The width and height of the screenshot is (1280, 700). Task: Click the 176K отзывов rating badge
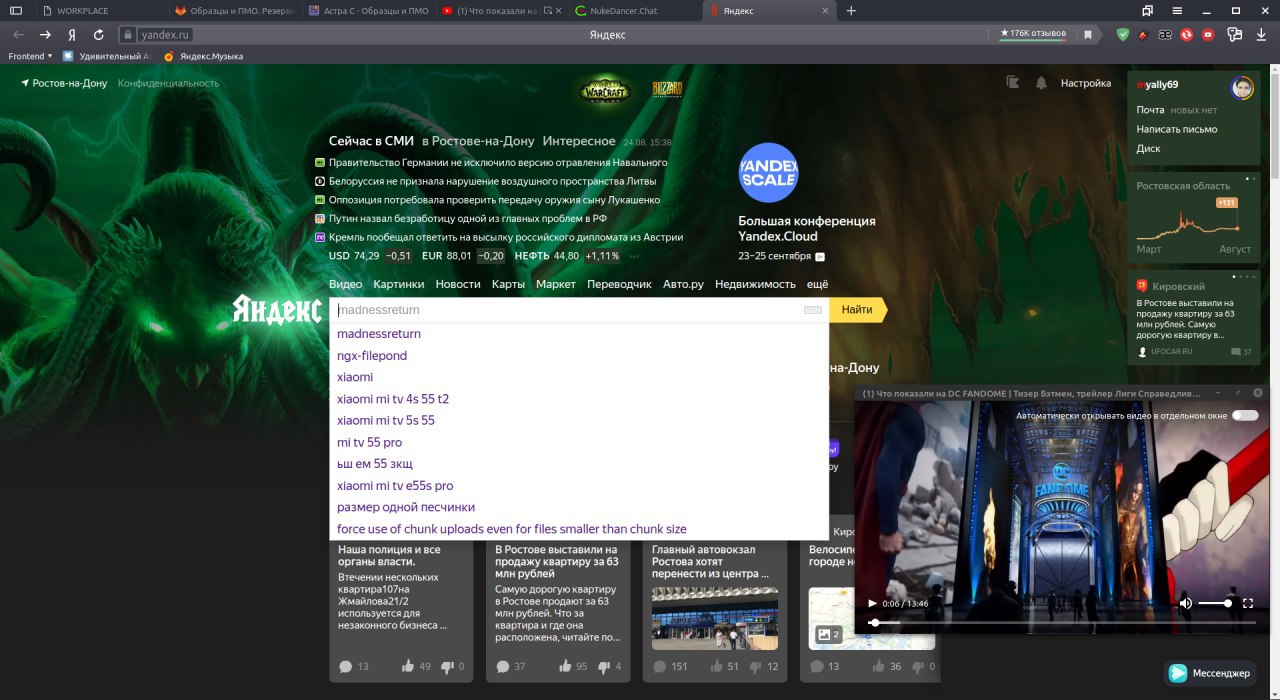point(1033,34)
